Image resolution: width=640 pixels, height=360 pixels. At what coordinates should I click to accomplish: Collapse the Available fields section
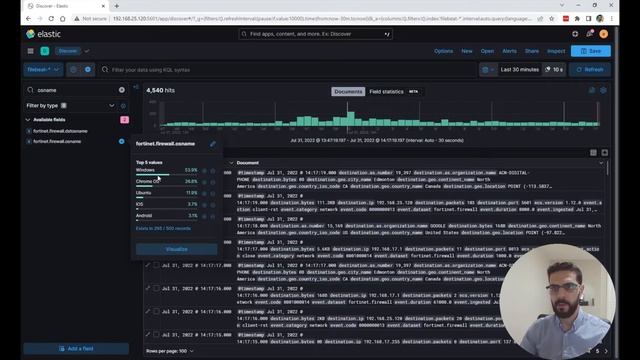click(28, 120)
